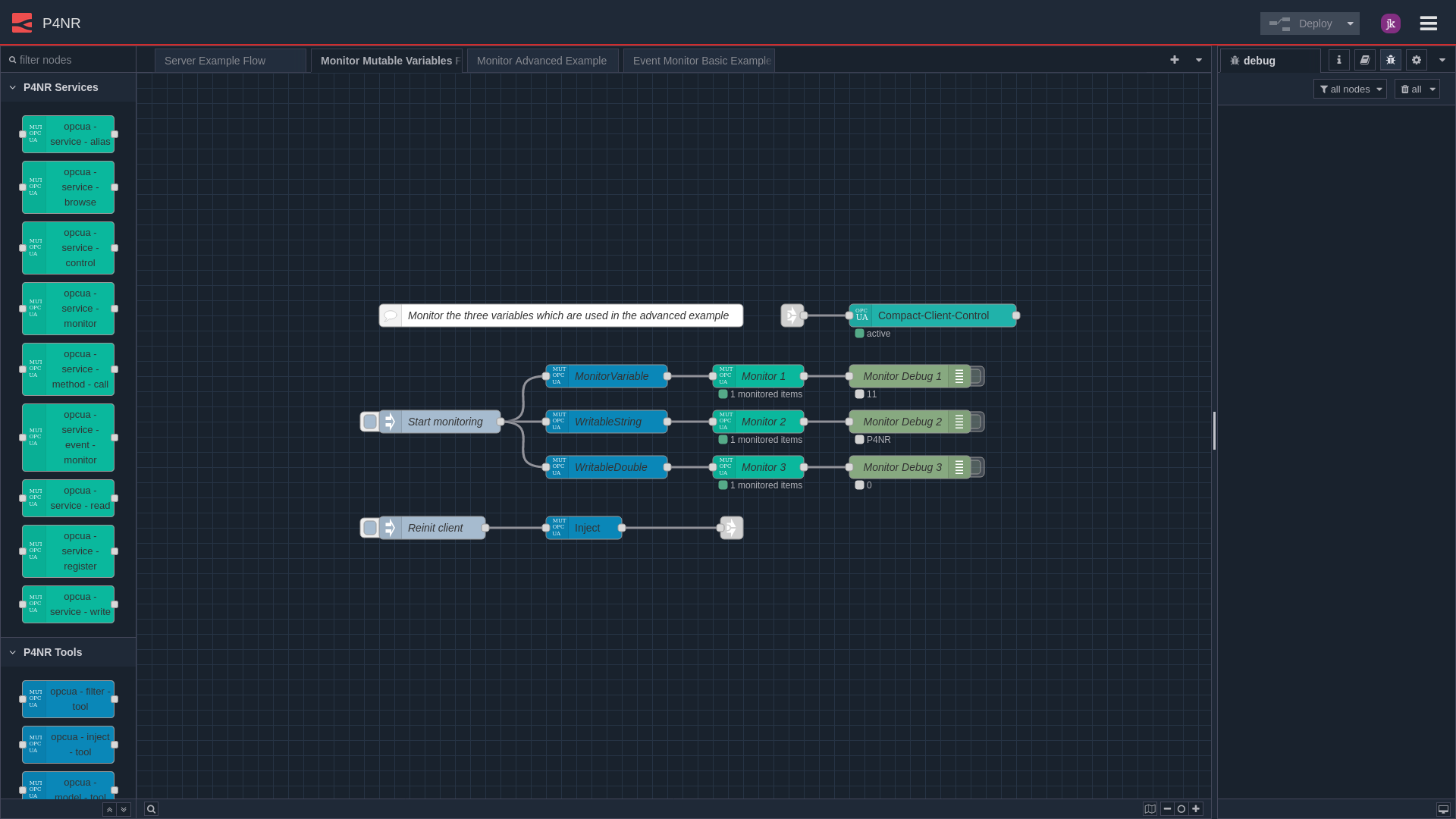This screenshot has height=819, width=1456.
Task: Click the P4NR logo icon
Action: pos(22,23)
